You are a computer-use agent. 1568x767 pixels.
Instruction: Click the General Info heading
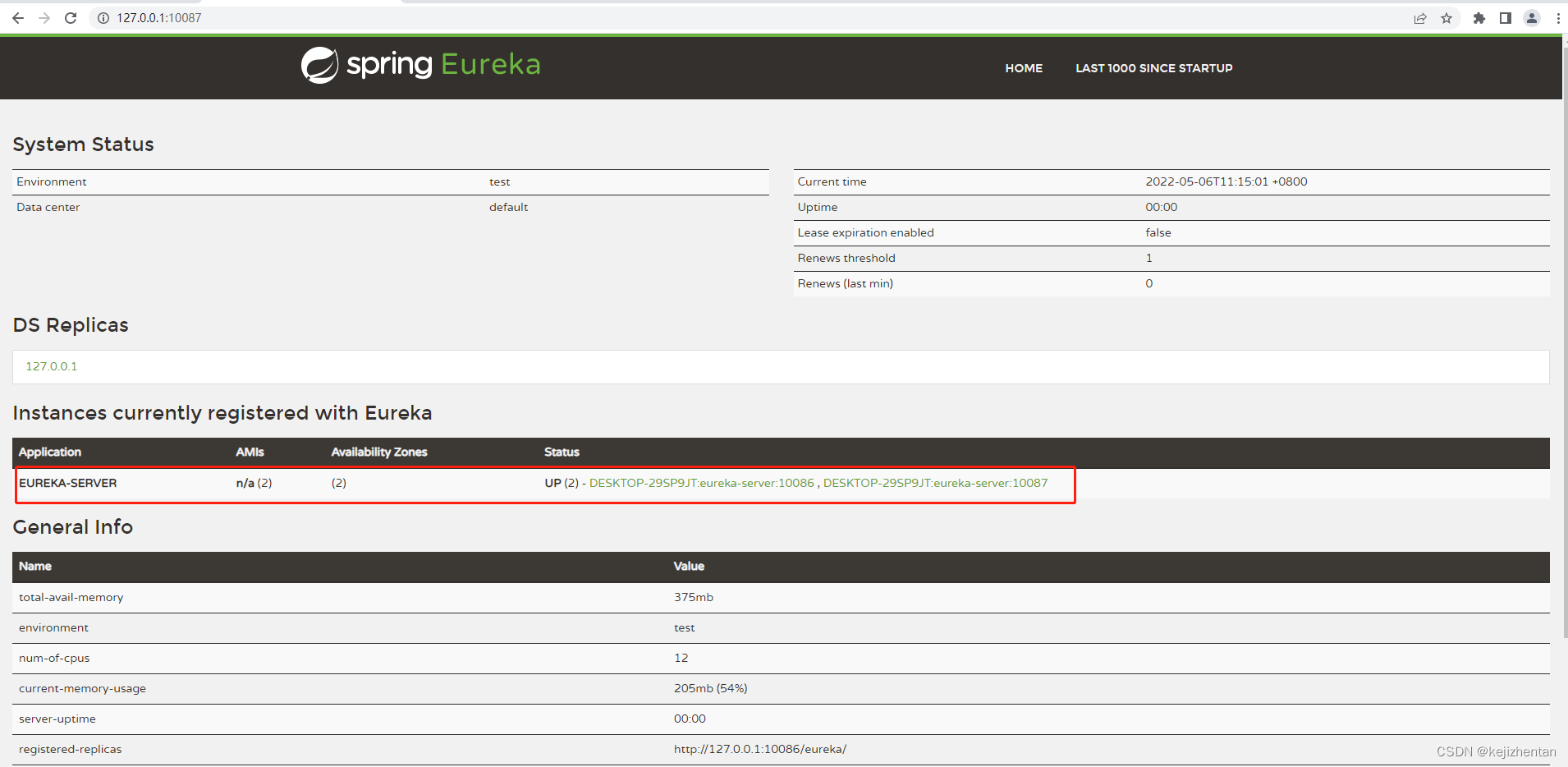73,527
